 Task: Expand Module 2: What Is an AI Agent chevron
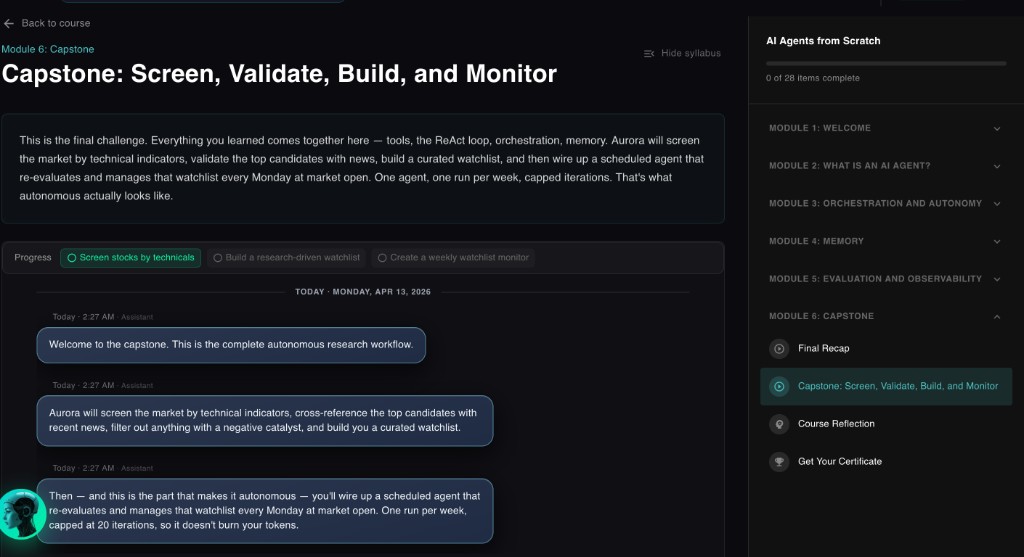[x=997, y=167]
